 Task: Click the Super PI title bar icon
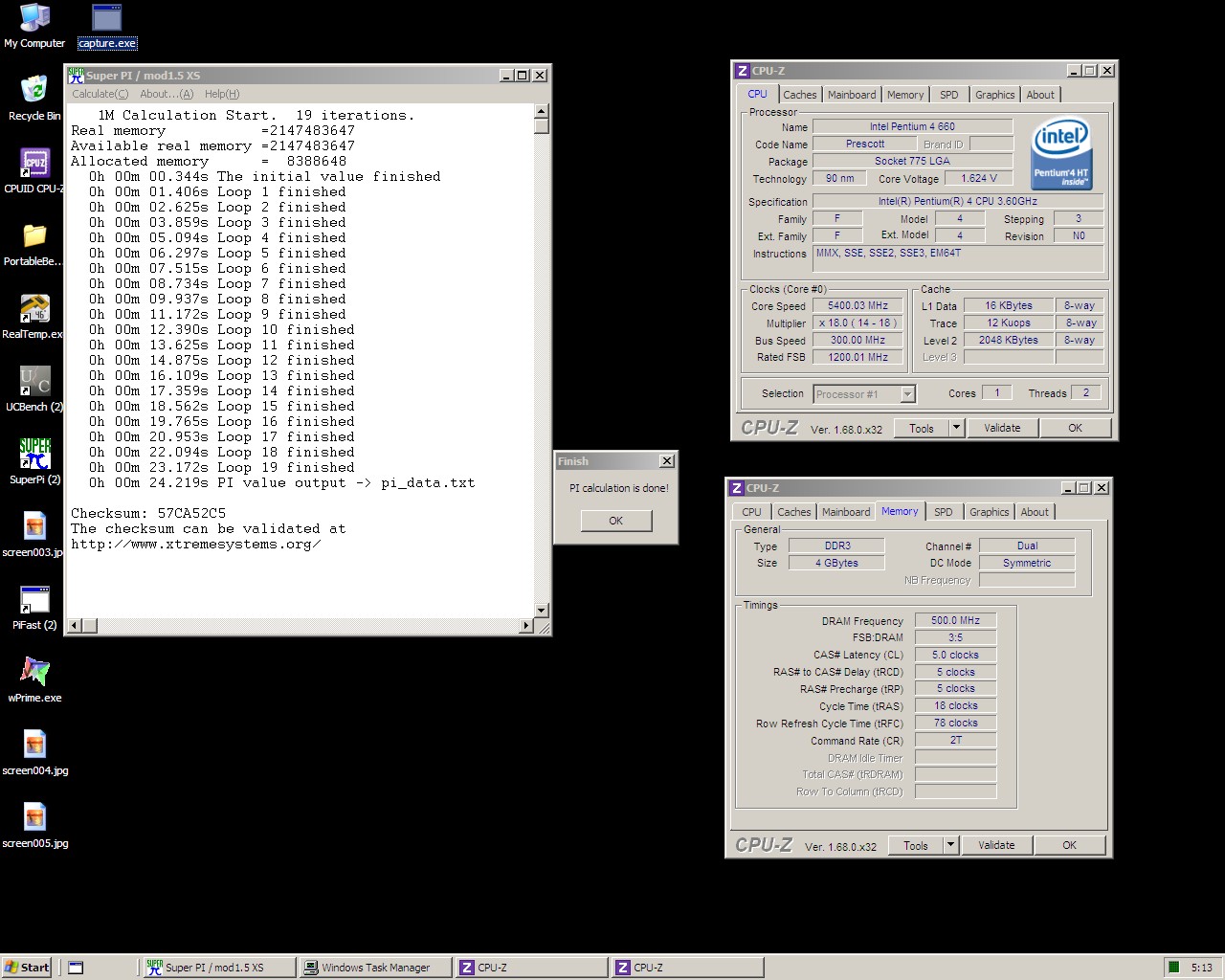click(x=76, y=75)
